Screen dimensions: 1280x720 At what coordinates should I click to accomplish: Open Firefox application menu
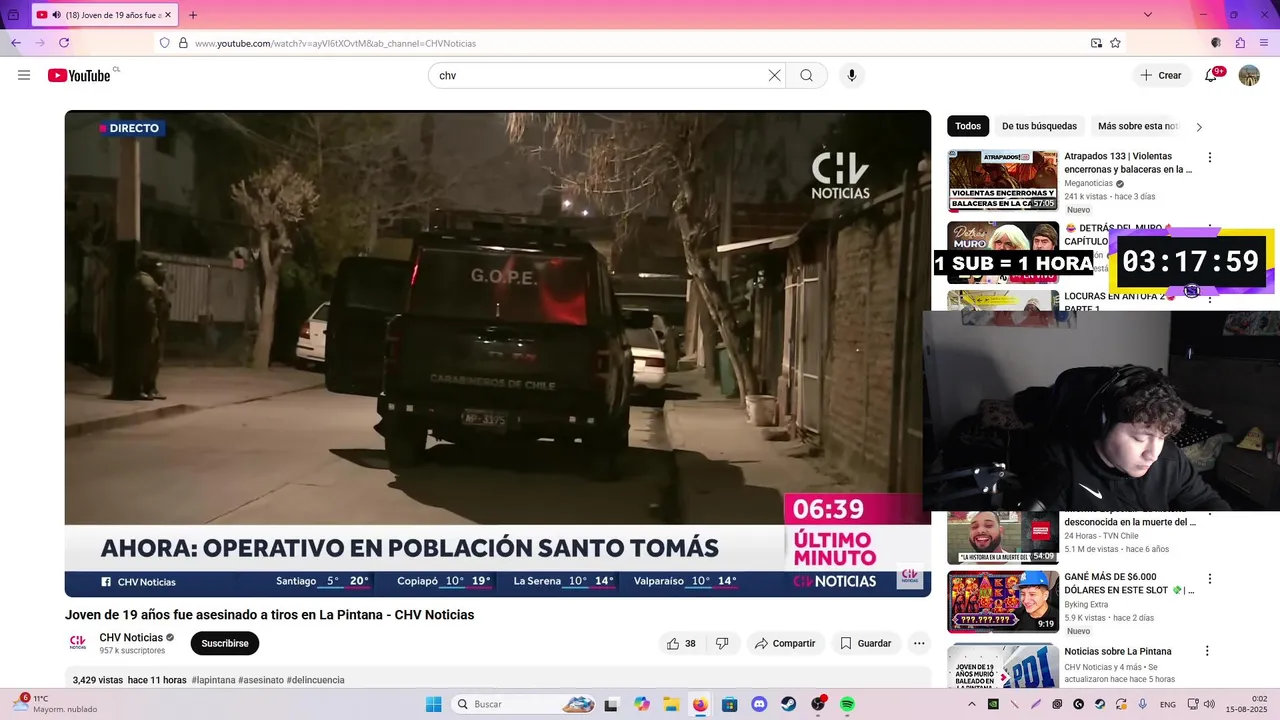pyautogui.click(x=1265, y=43)
